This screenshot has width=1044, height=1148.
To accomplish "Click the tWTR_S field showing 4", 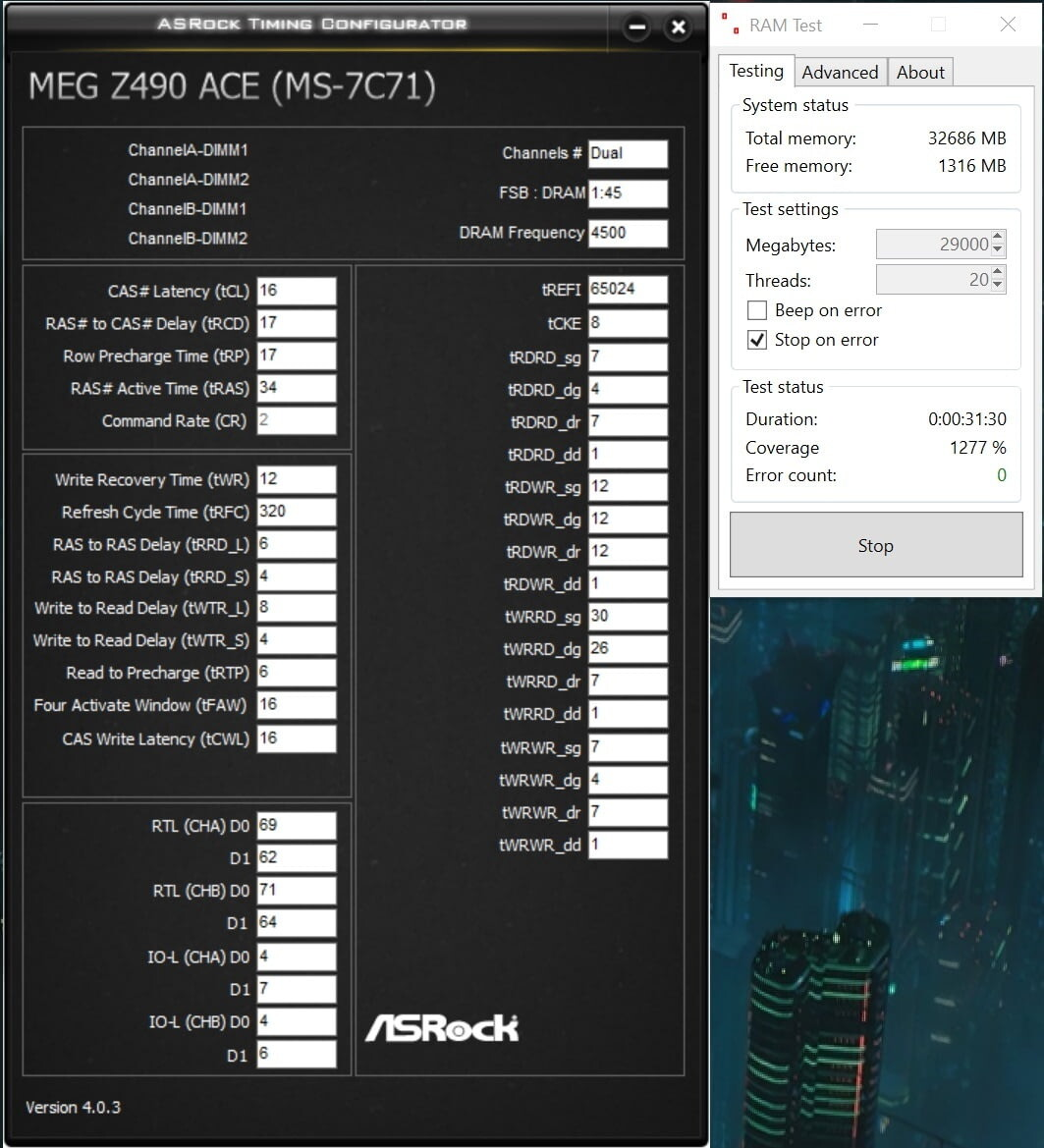I will tap(297, 640).
